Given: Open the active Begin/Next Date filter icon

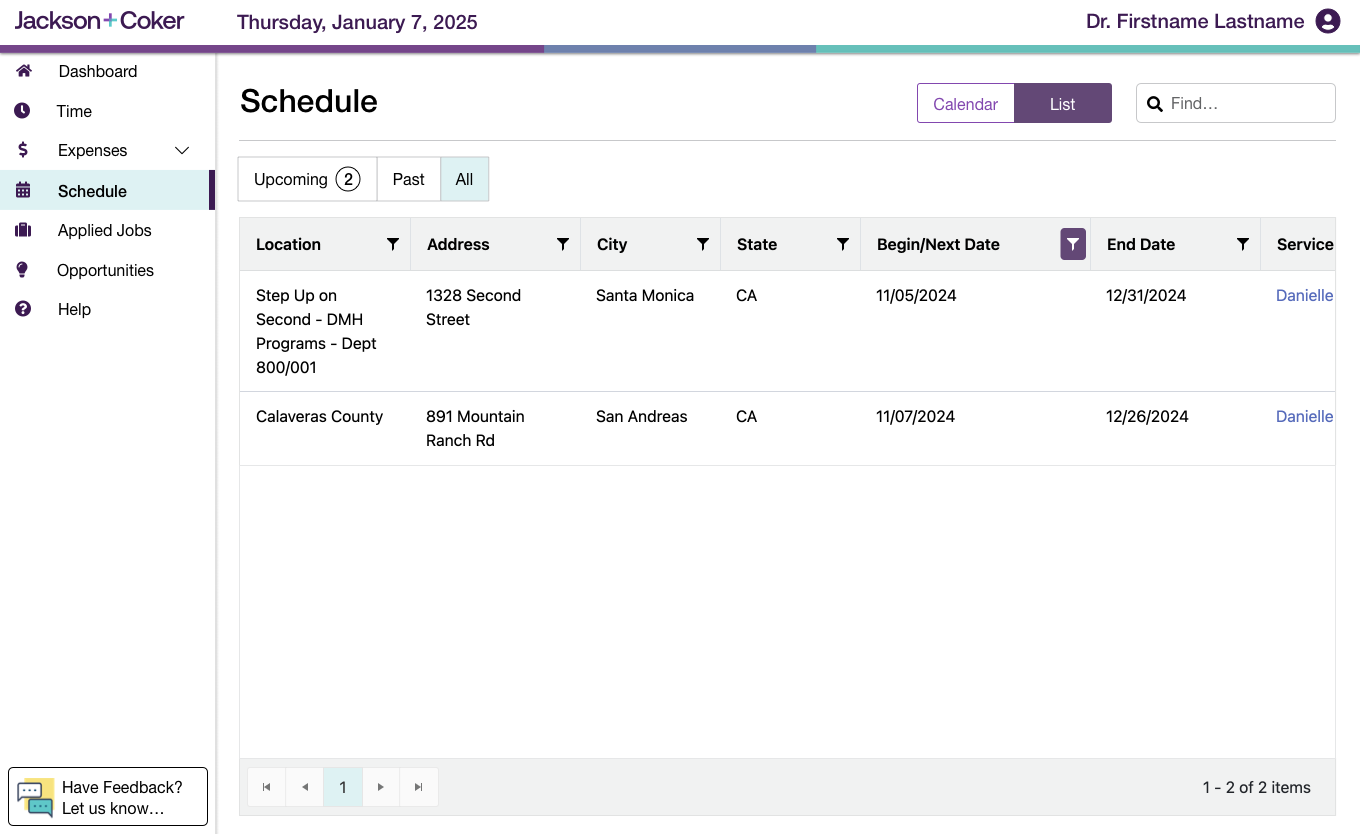Looking at the screenshot, I should point(1073,244).
